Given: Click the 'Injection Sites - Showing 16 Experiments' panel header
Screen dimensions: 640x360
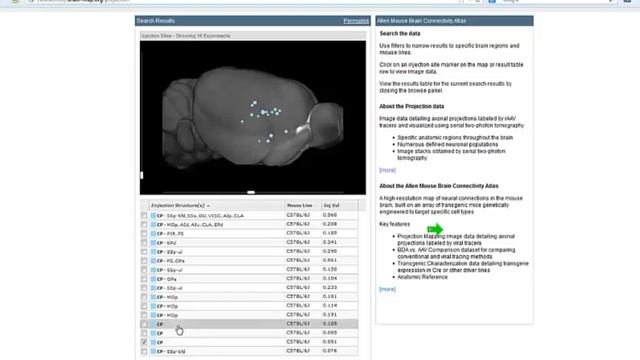Looking at the screenshot, I should [x=253, y=36].
